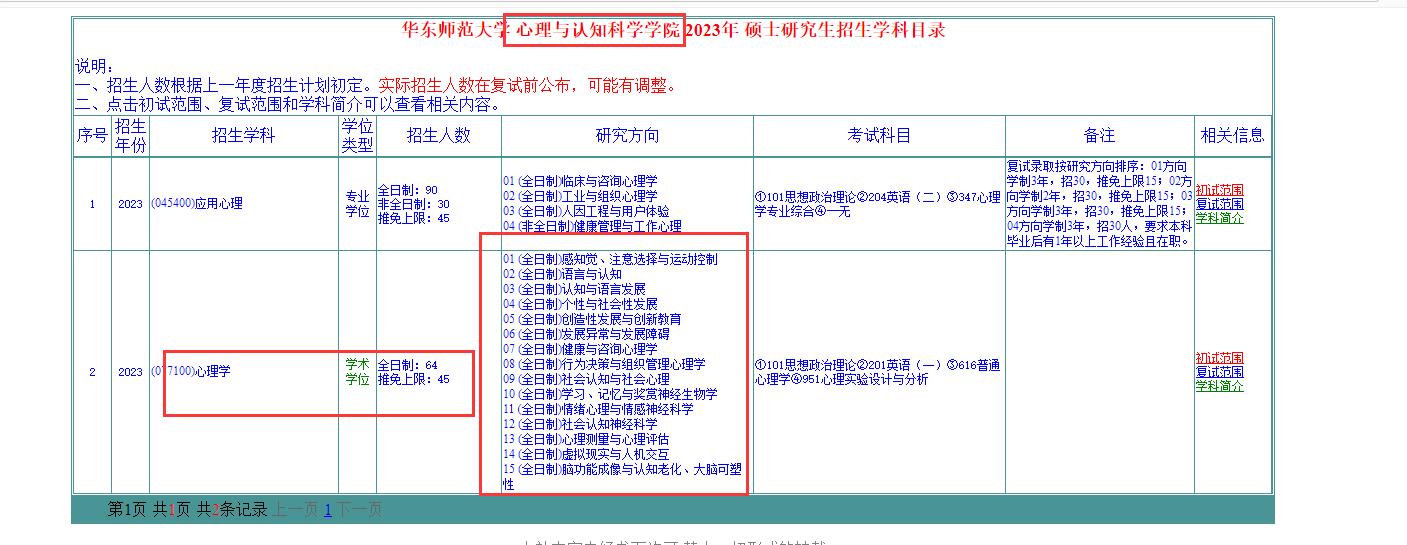Select direction 08 行为决策与组织管理心理学
Viewport: 1407px width, 545px height.
[x=604, y=364]
